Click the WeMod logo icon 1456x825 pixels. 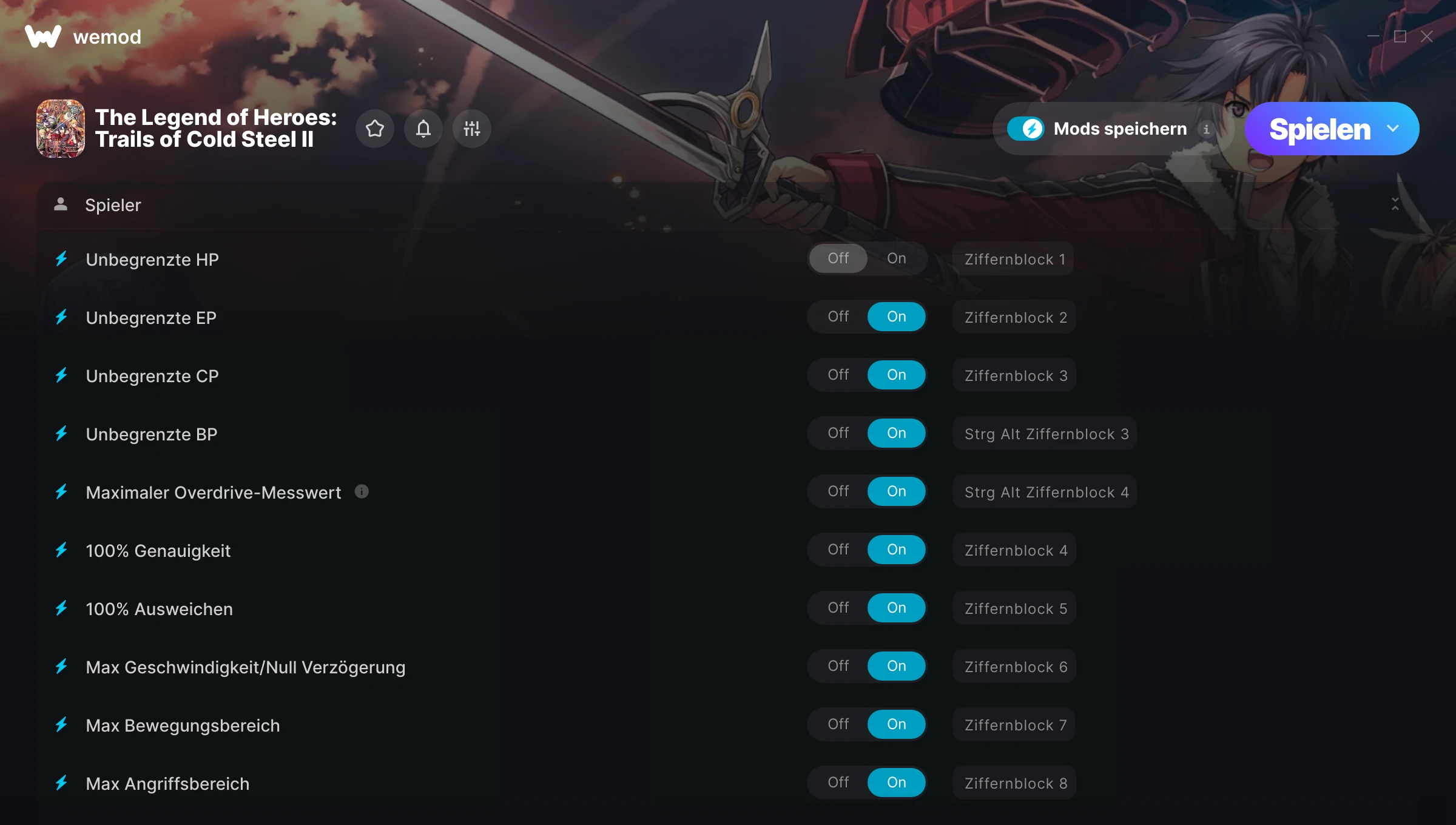coord(43,36)
